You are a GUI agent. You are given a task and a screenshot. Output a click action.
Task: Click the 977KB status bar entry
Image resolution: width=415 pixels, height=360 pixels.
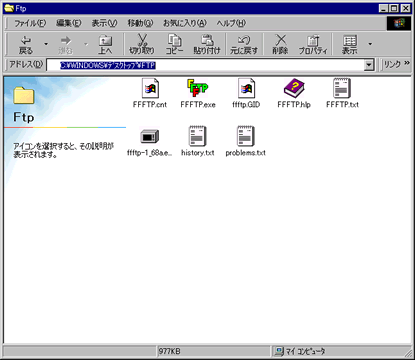tap(169, 351)
